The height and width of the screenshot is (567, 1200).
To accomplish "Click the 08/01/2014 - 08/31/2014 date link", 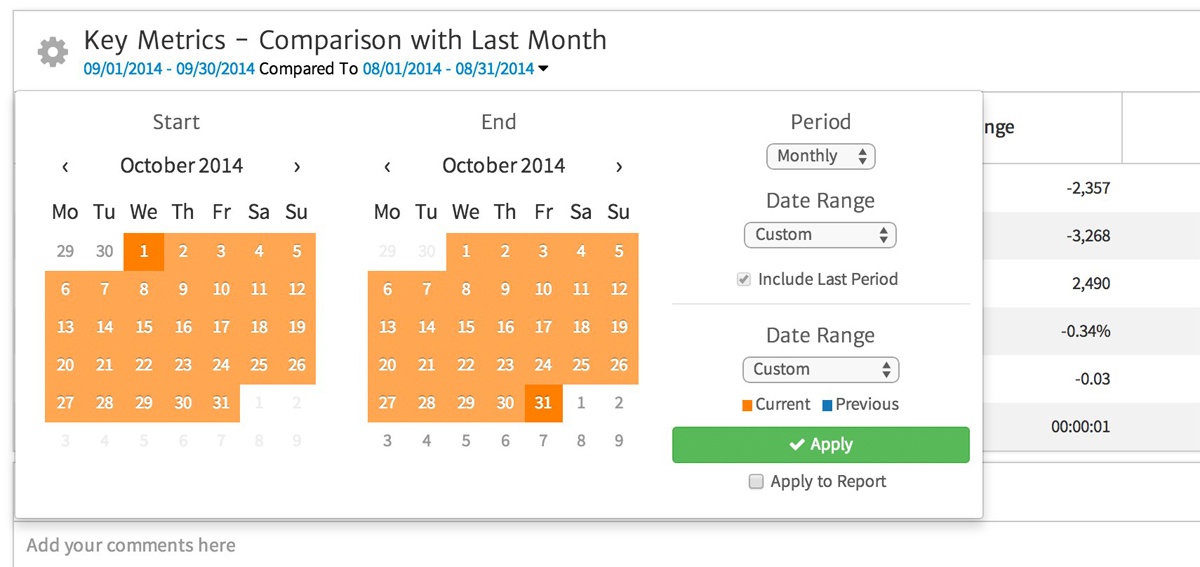I will click(x=448, y=69).
